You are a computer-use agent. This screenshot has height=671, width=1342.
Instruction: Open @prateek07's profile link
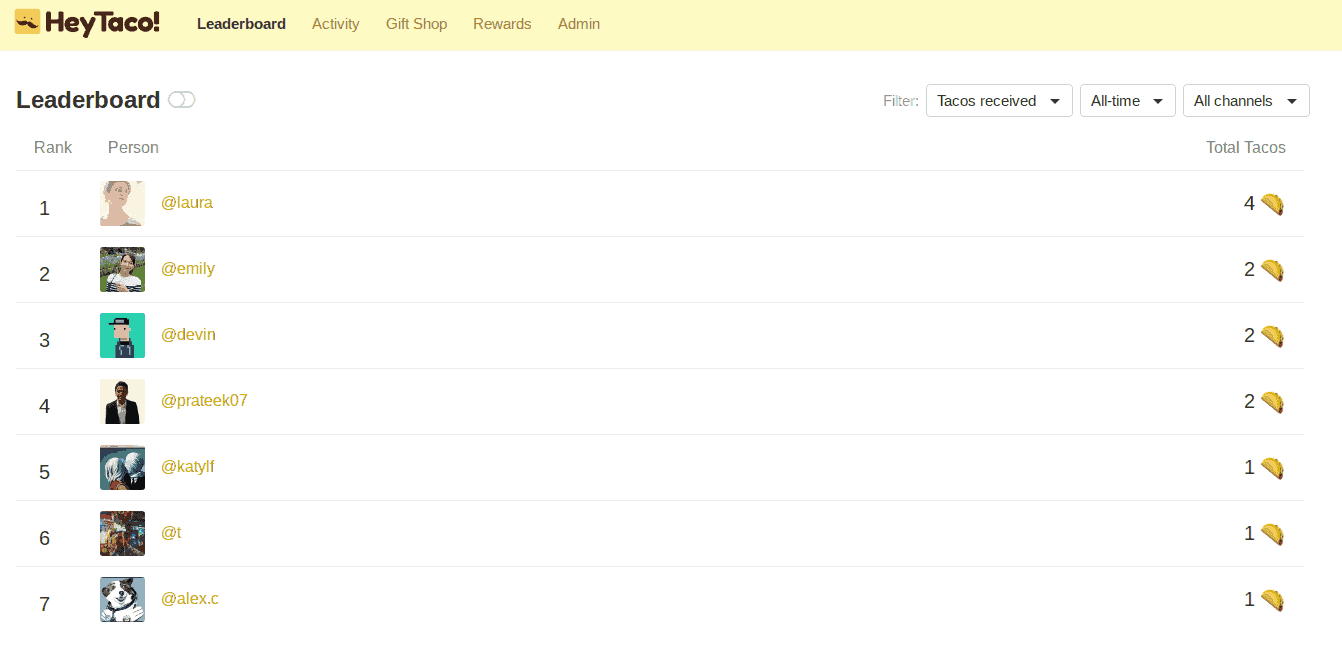pos(204,401)
